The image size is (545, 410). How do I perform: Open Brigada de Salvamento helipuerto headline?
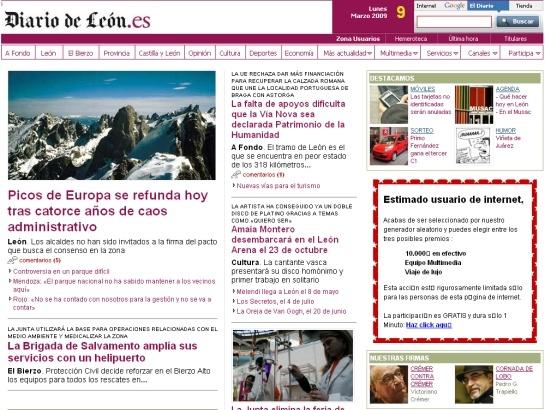103,352
